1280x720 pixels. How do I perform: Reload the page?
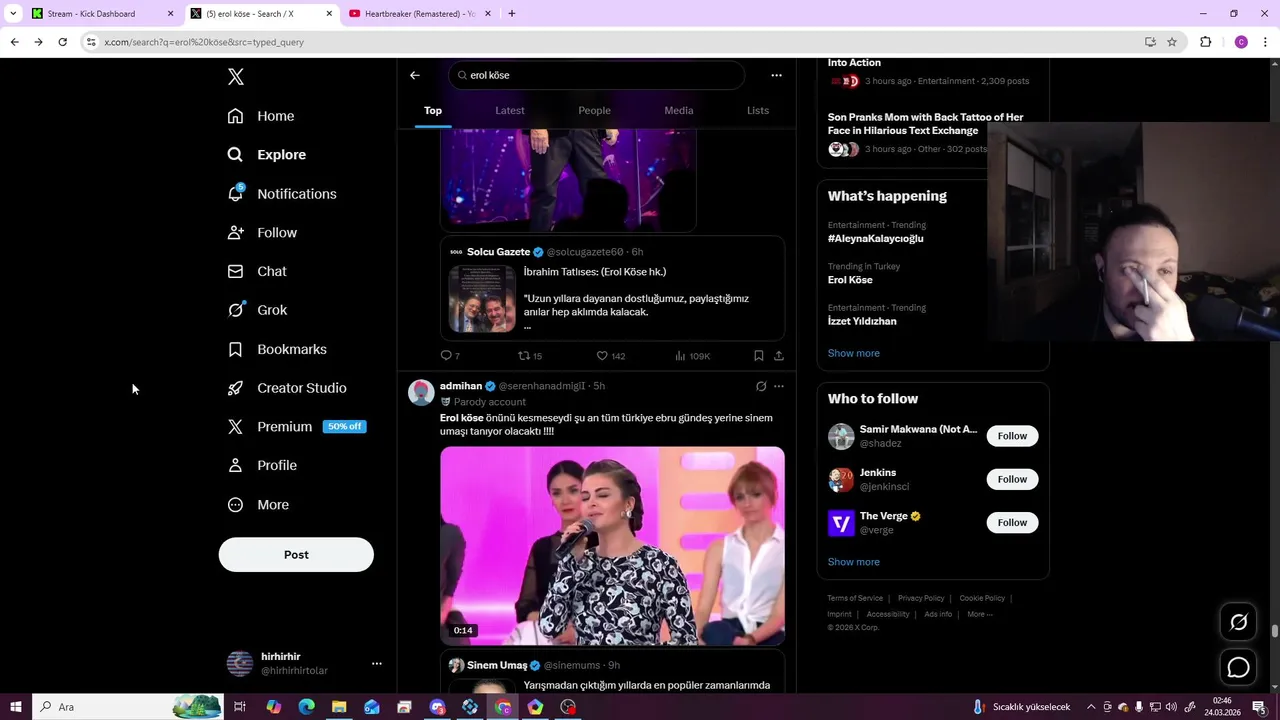(x=62, y=42)
